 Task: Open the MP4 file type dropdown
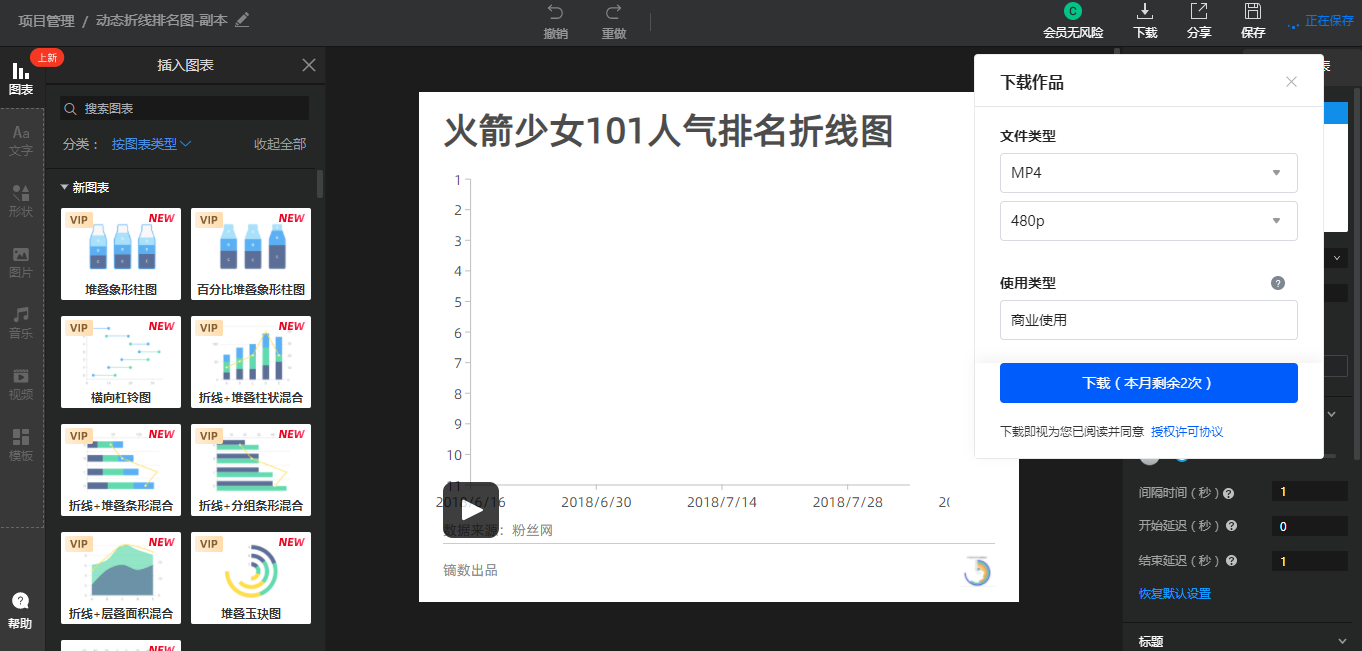click(1149, 173)
